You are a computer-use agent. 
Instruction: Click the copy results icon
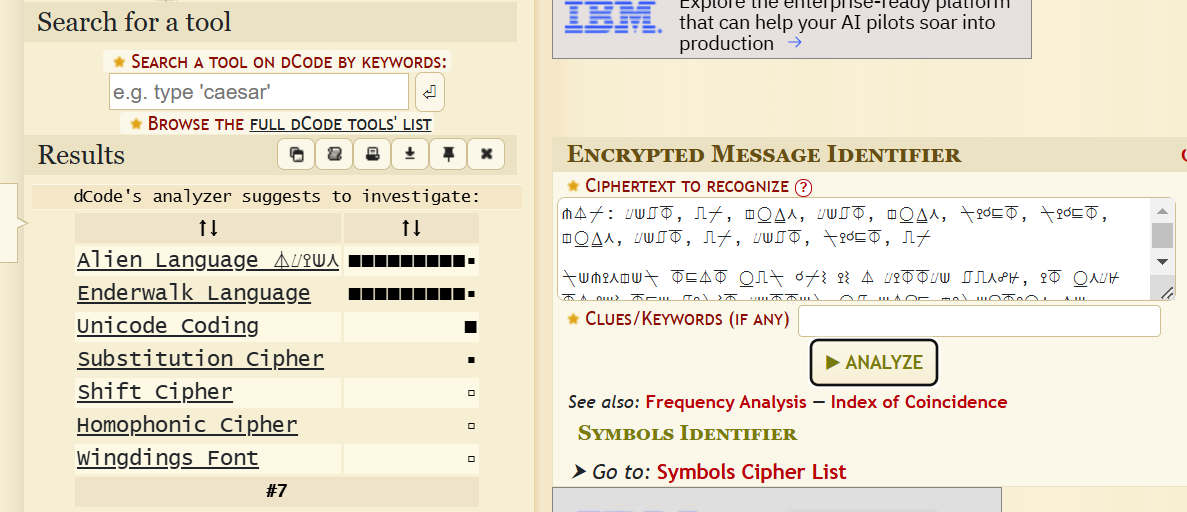296,154
